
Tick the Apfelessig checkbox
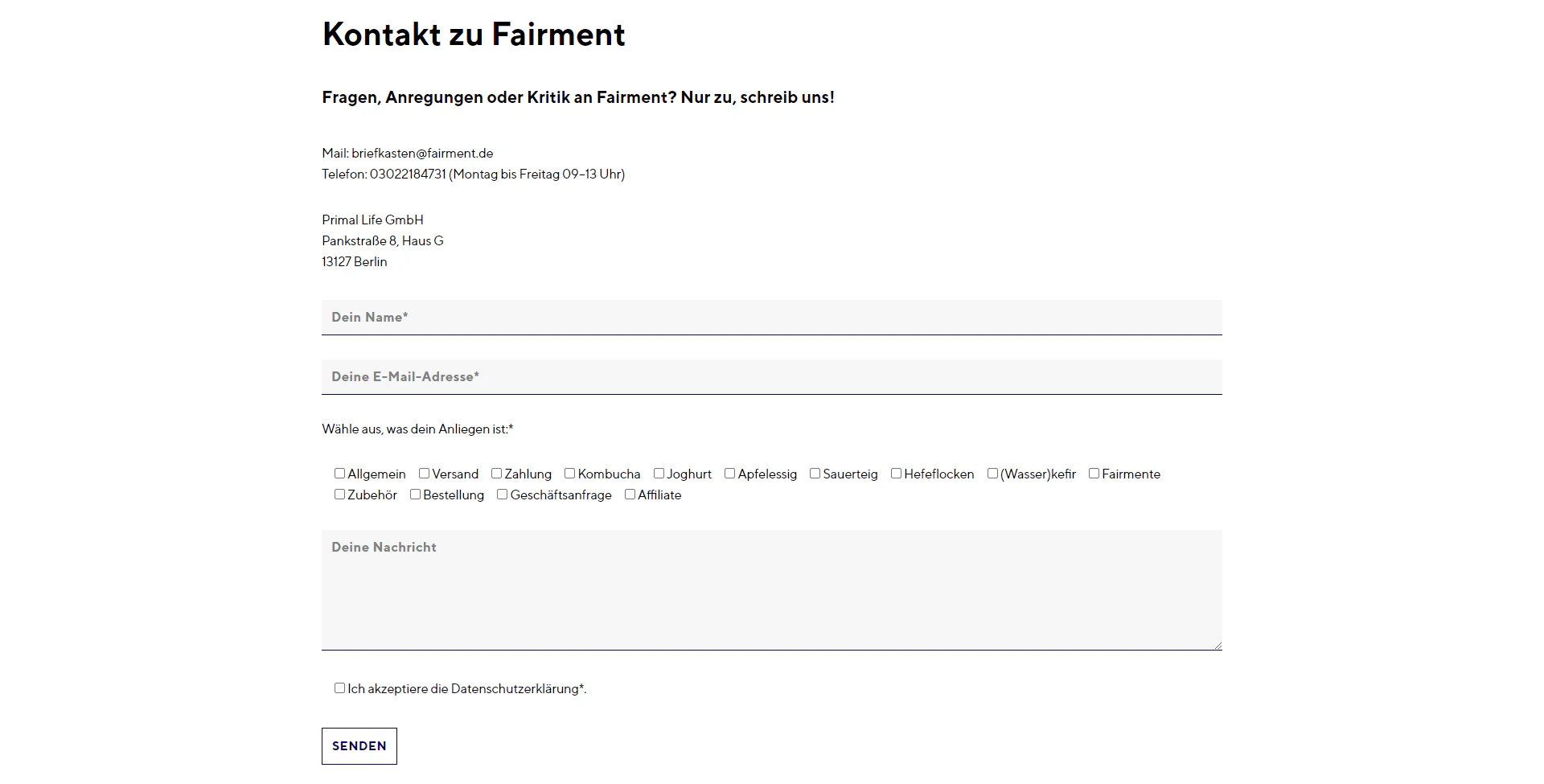(x=729, y=474)
